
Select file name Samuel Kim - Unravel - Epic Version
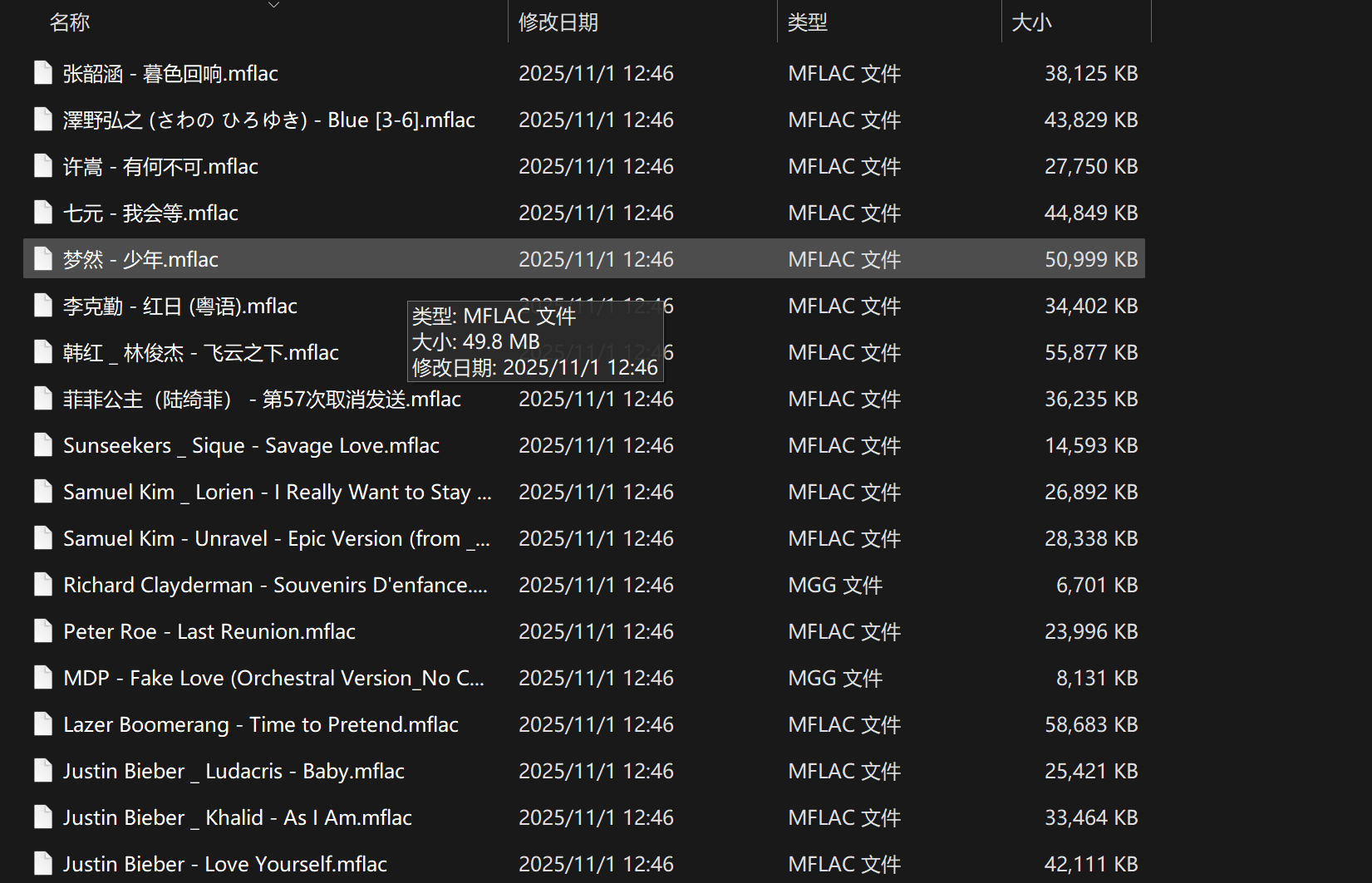coord(277,538)
